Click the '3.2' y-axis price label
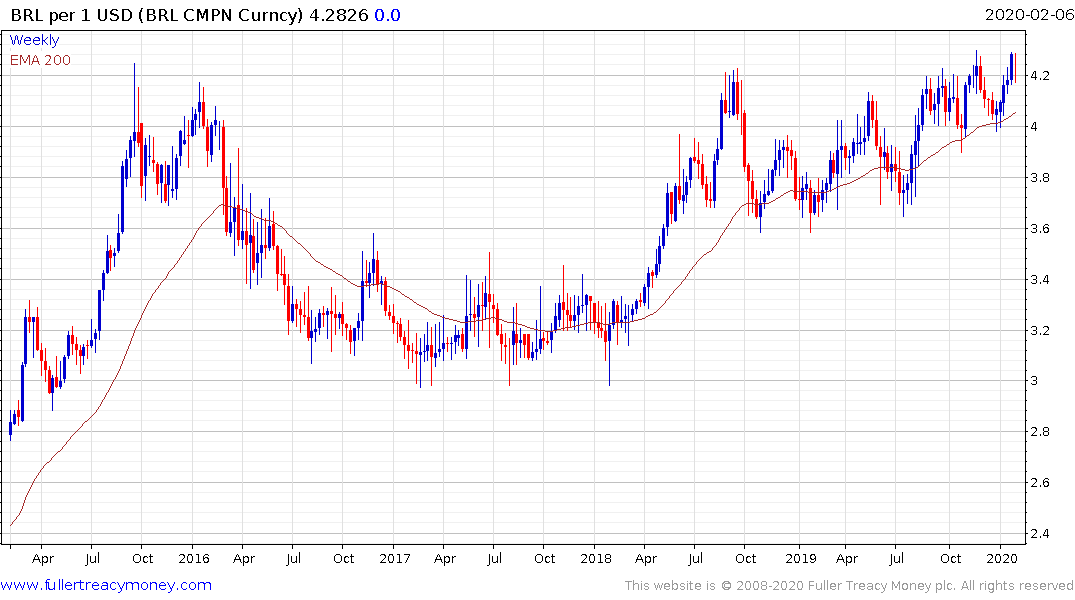Image resolution: width=1075 pixels, height=600 pixels. pos(1040,331)
